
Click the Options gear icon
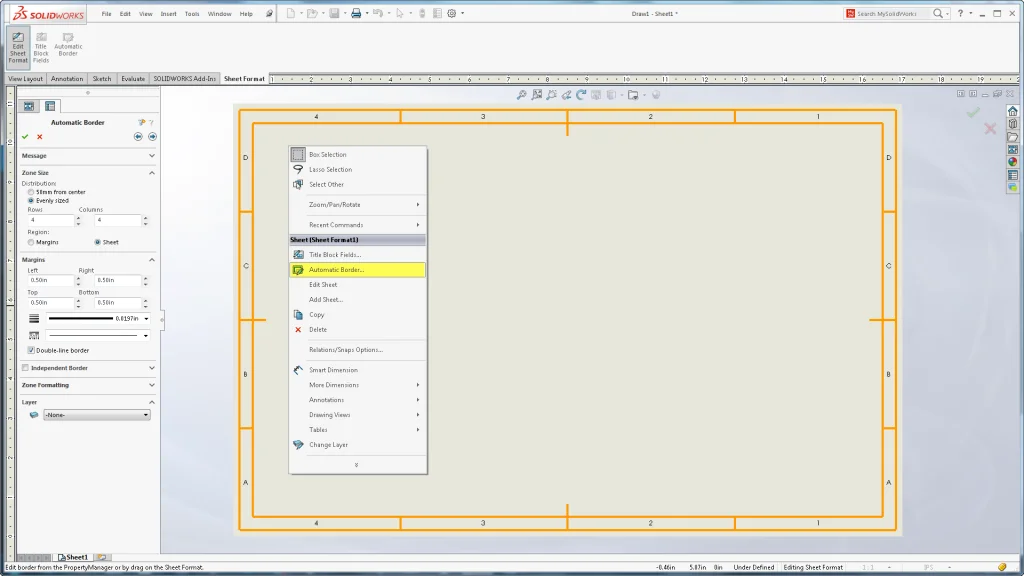click(452, 13)
